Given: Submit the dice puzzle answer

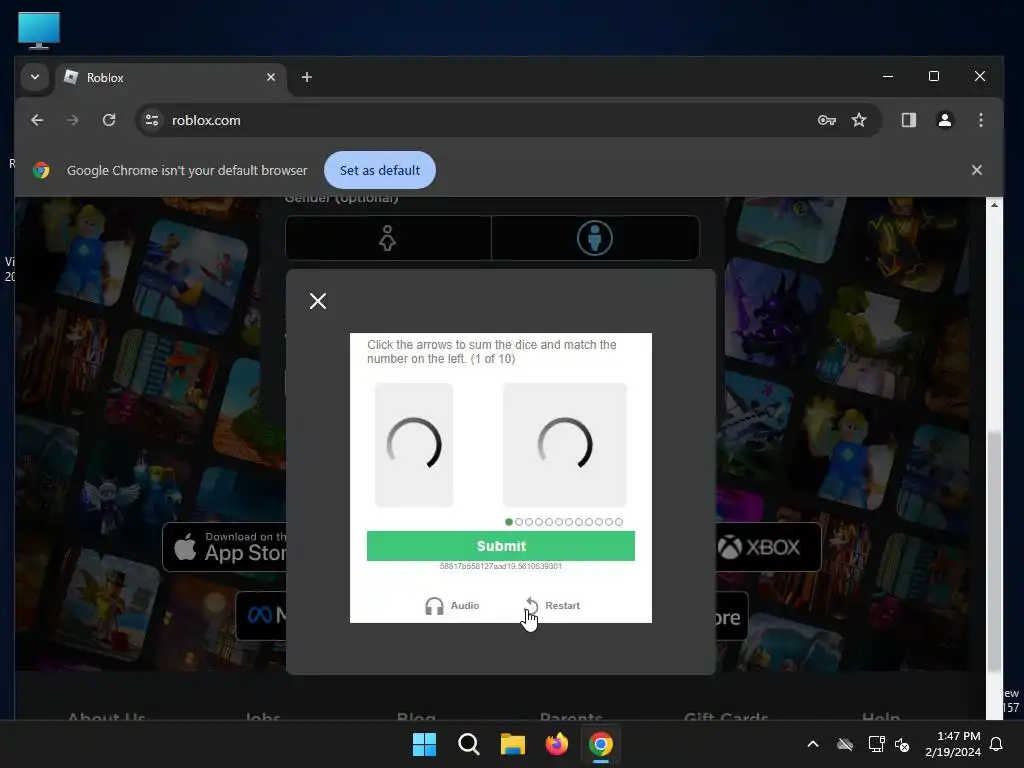Looking at the screenshot, I should [500, 546].
